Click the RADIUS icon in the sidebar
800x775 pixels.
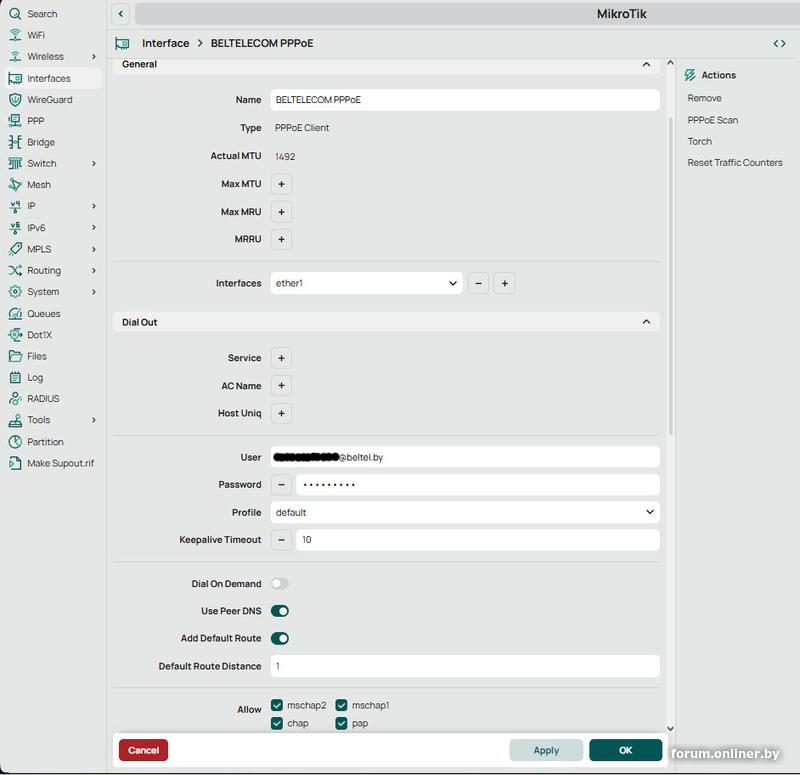tap(15, 398)
